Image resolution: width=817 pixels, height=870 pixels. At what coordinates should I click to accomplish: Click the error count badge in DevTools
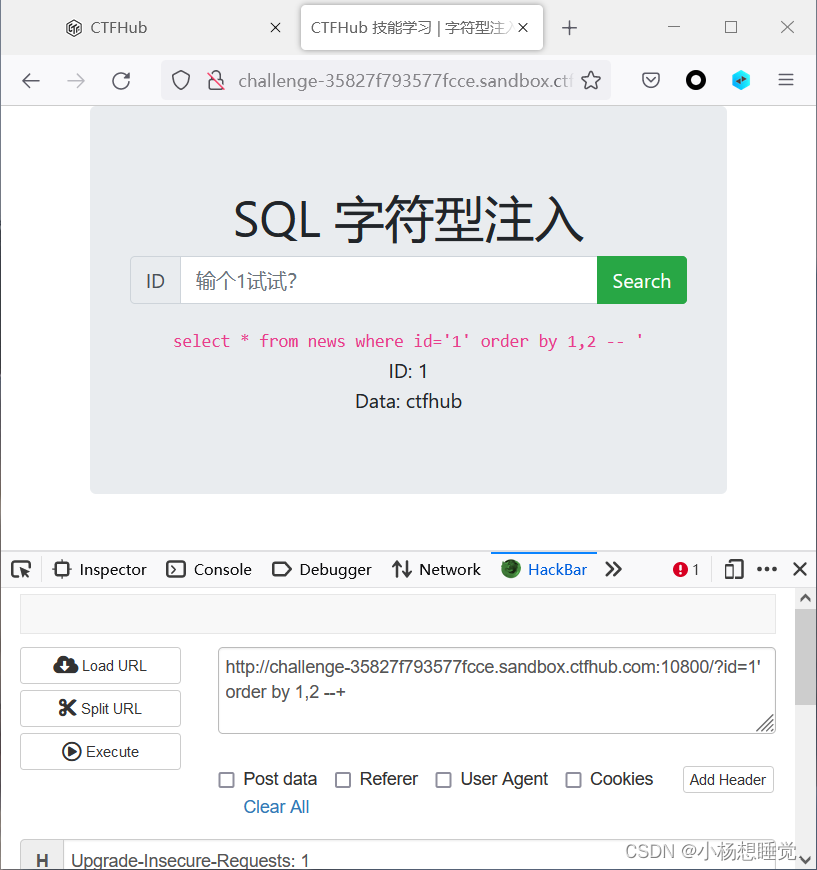685,569
